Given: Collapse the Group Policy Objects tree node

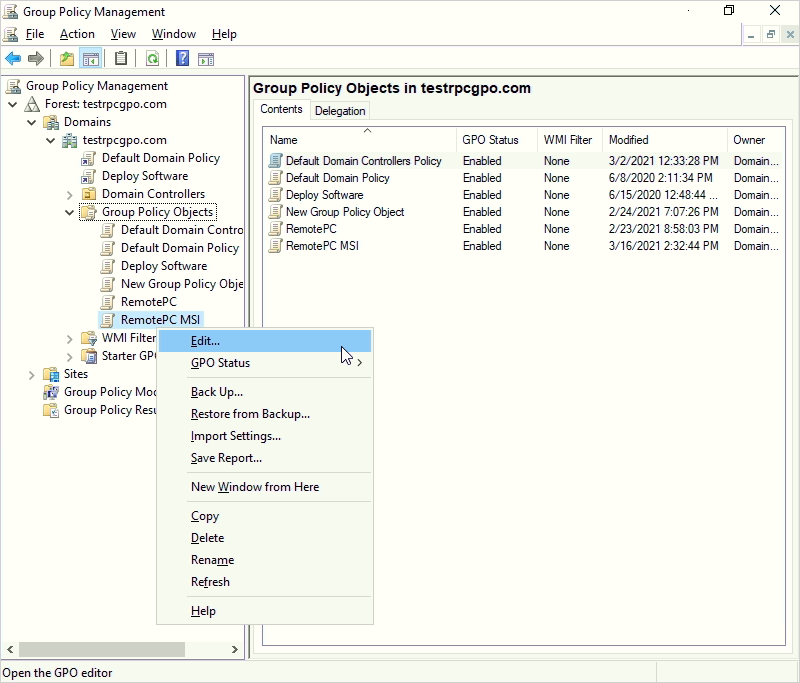Looking at the screenshot, I should [70, 212].
